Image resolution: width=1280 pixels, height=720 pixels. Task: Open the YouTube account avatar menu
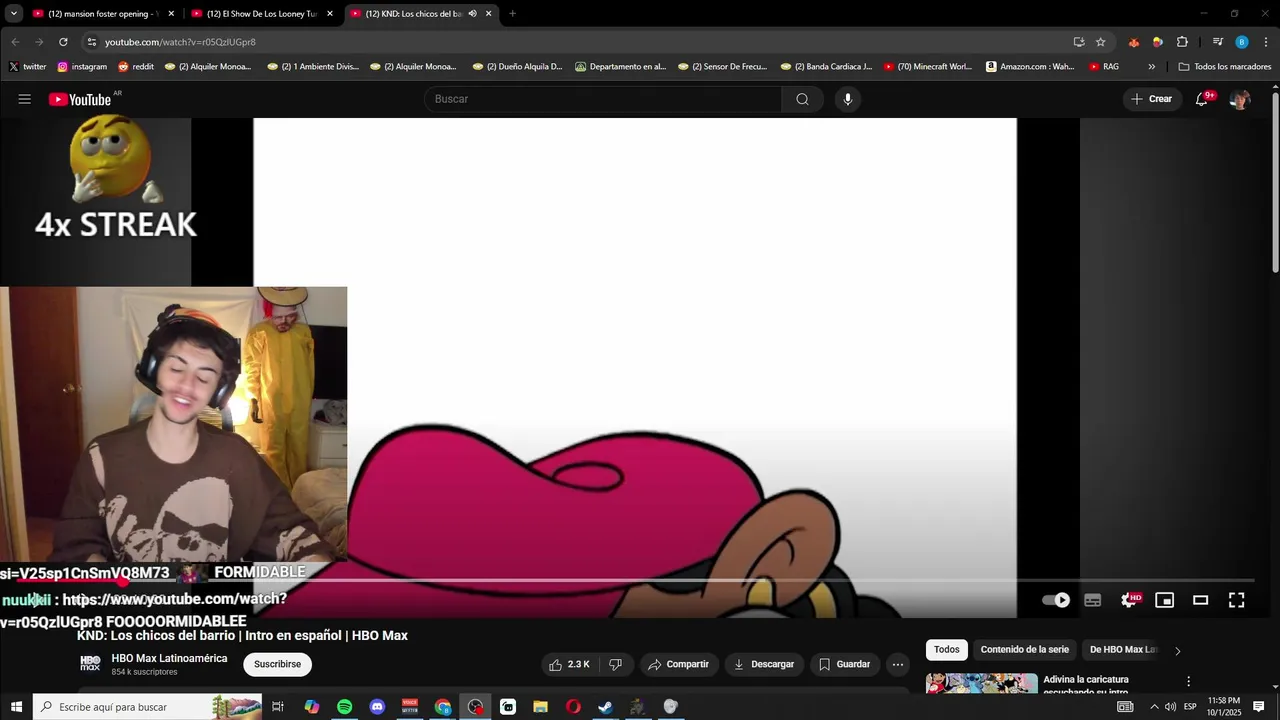coord(1240,99)
